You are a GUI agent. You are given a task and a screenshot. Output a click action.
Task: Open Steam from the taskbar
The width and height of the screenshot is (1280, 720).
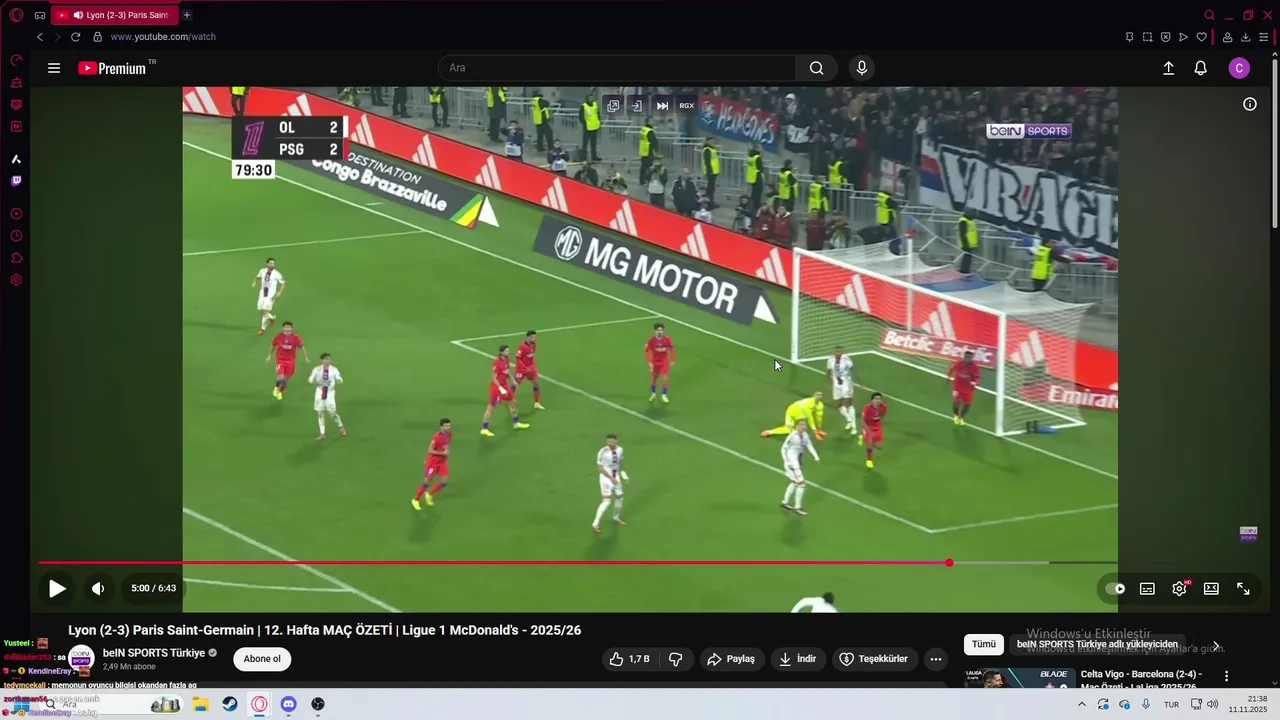pos(230,704)
